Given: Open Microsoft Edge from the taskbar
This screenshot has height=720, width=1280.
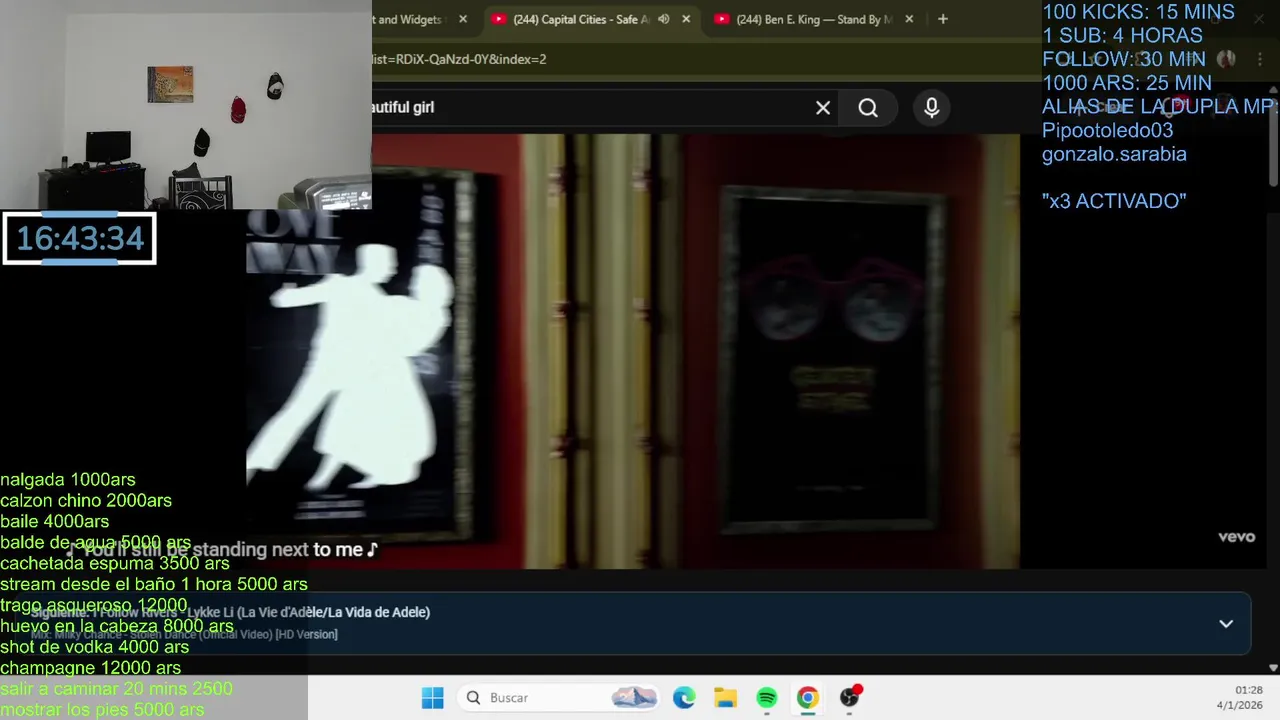Looking at the screenshot, I should [684, 698].
